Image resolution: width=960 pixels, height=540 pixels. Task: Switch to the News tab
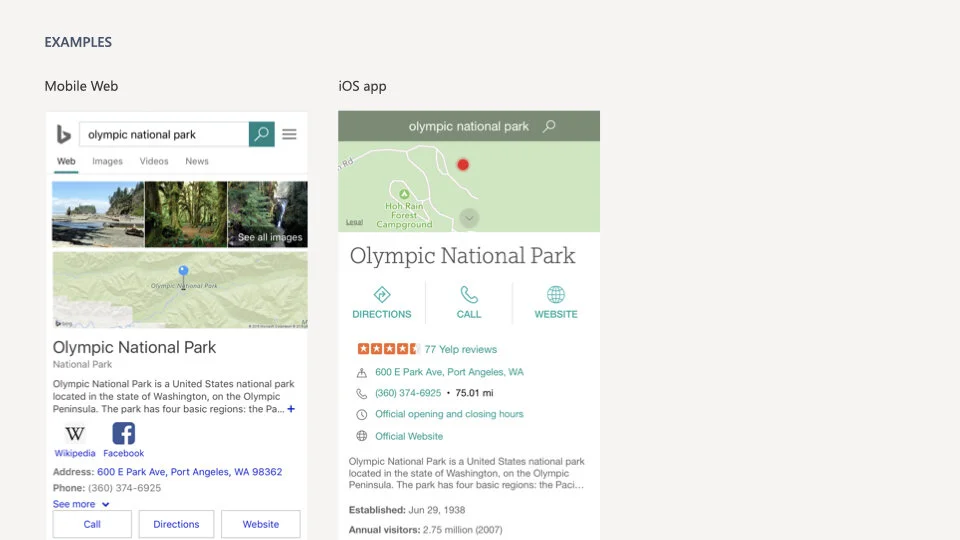[x=197, y=161]
